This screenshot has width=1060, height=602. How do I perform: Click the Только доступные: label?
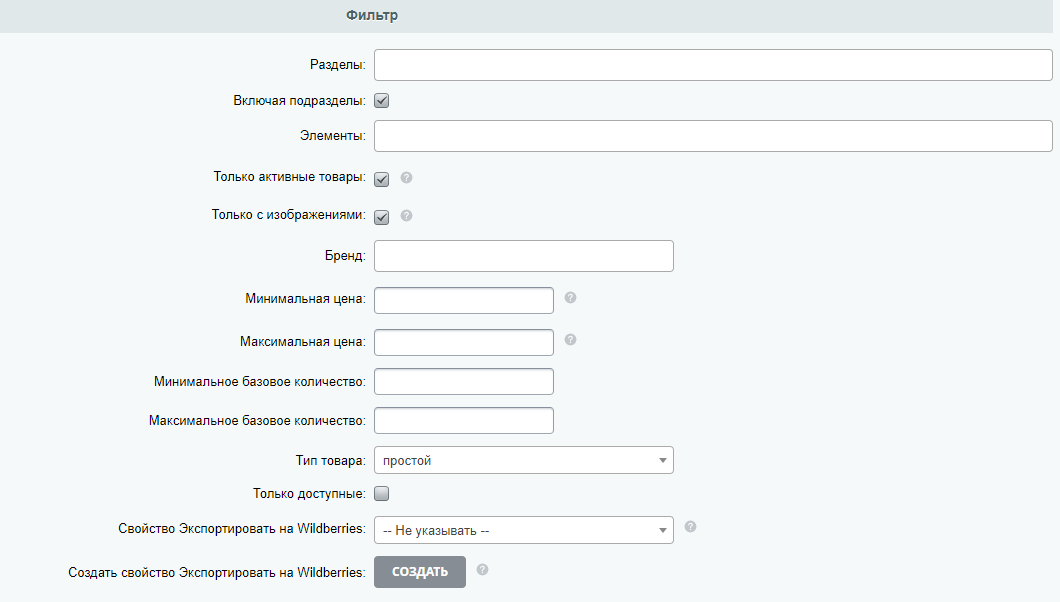310,494
